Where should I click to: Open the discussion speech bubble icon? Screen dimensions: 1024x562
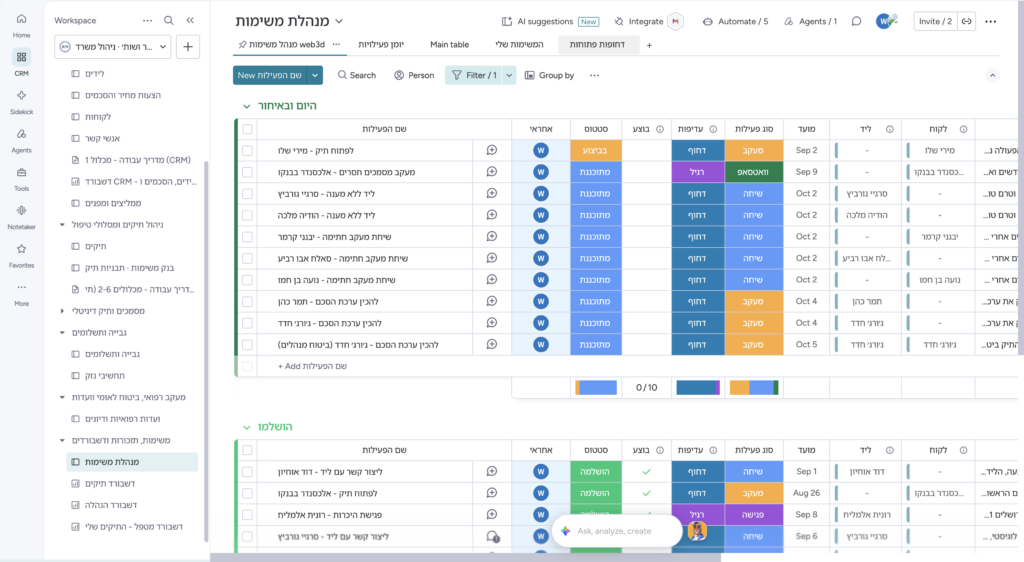(x=856, y=22)
